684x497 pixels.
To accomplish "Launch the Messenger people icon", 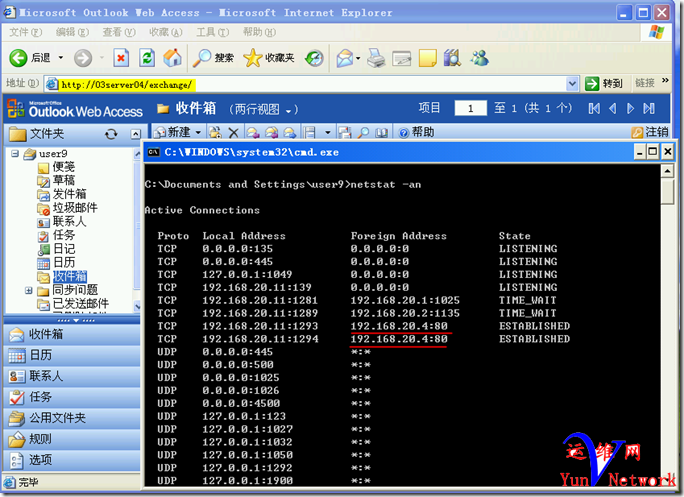I will (479, 58).
